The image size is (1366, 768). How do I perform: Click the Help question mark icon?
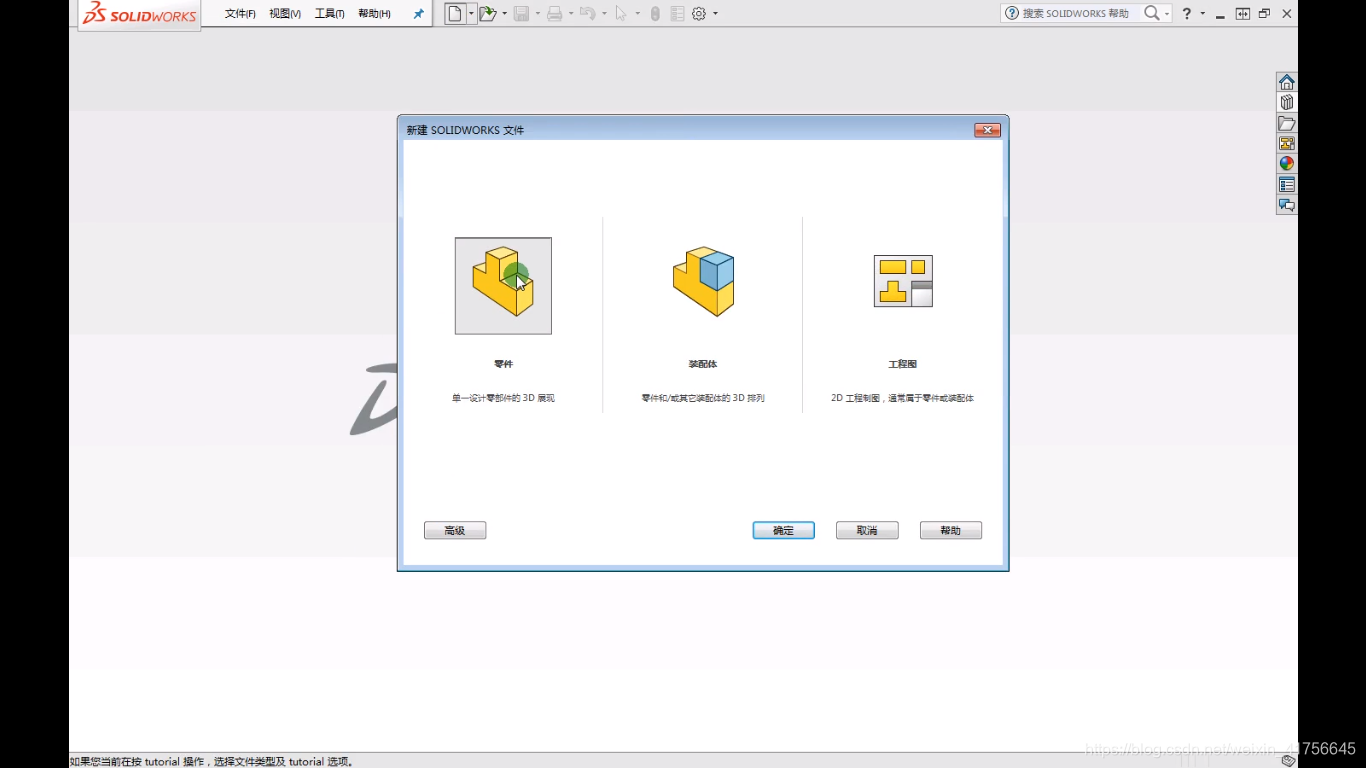point(1187,13)
